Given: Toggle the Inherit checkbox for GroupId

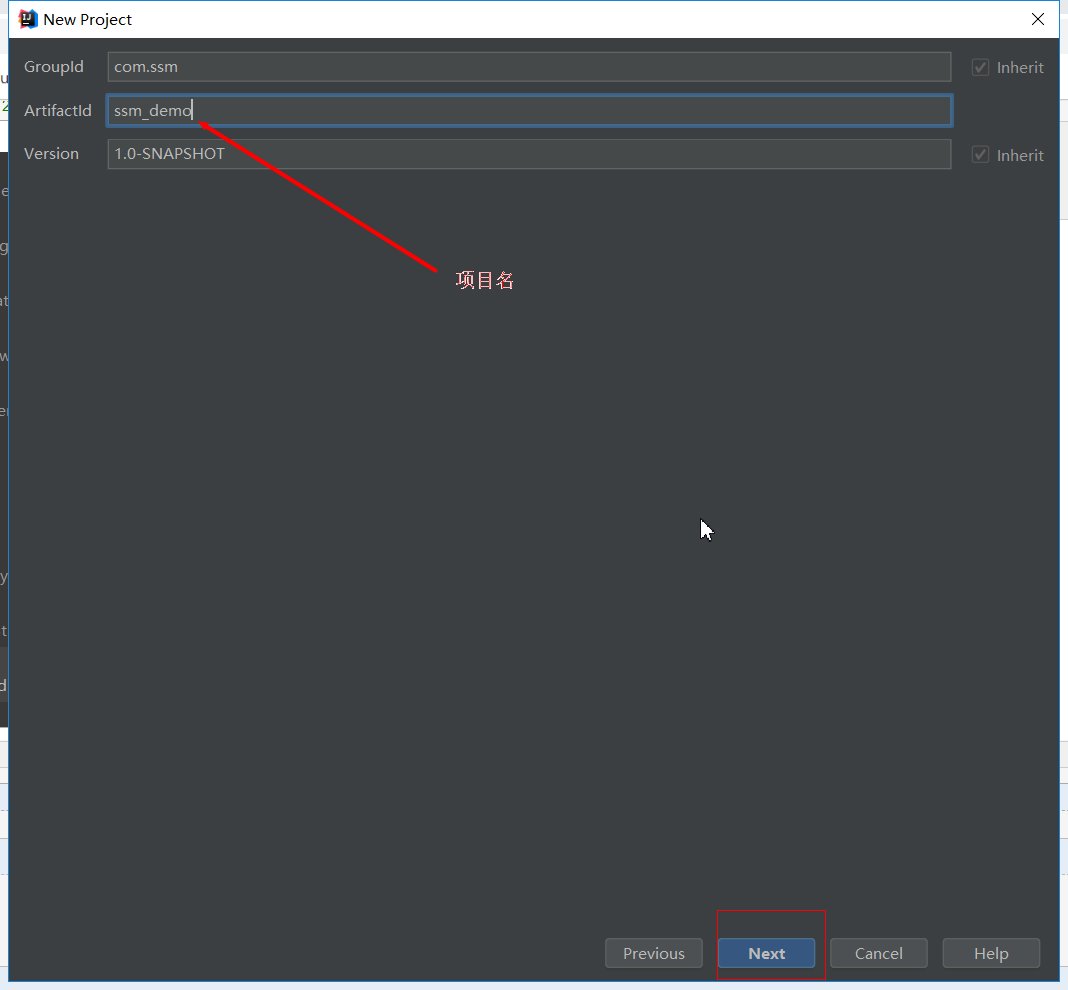Looking at the screenshot, I should coord(980,68).
